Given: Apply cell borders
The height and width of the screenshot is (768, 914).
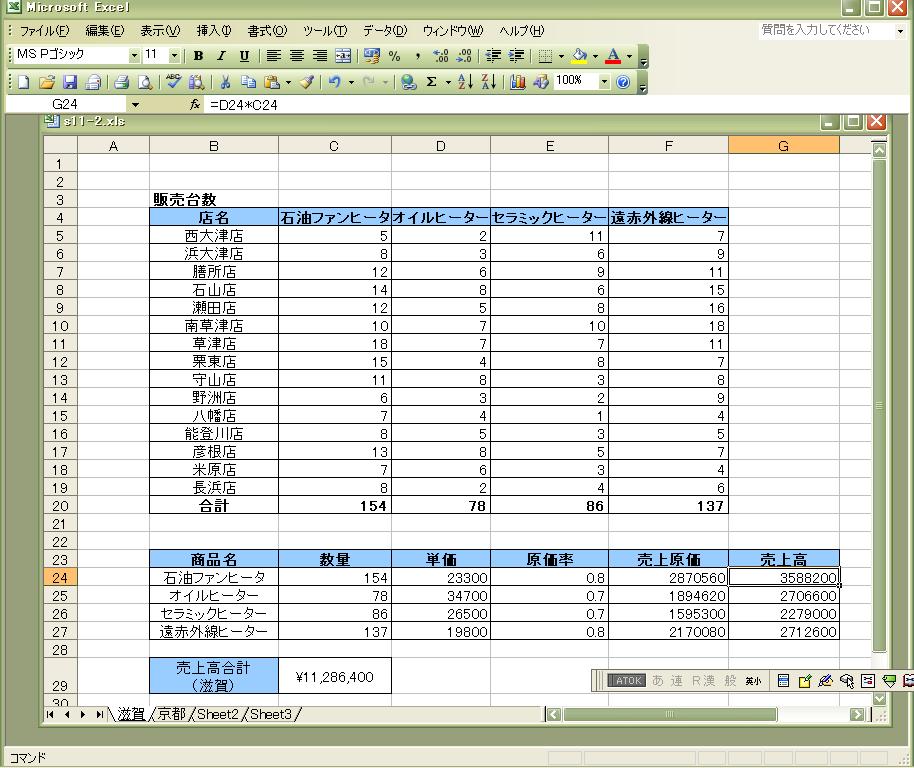Looking at the screenshot, I should click(545, 56).
